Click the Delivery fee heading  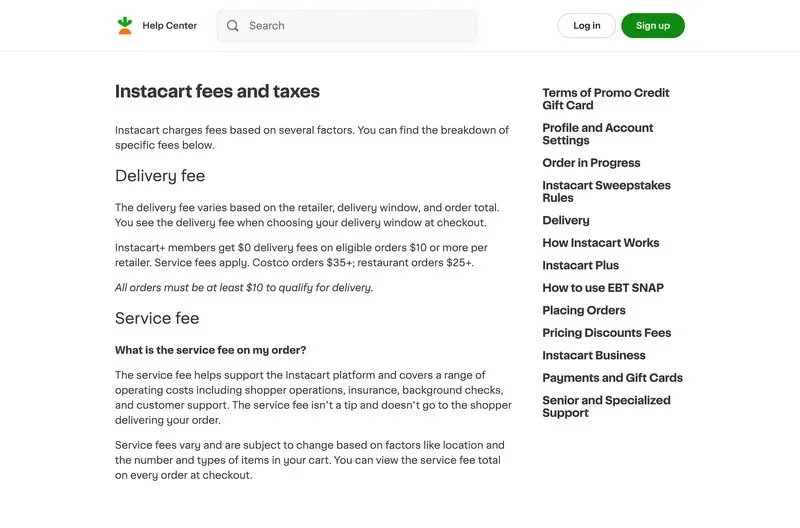click(x=160, y=176)
